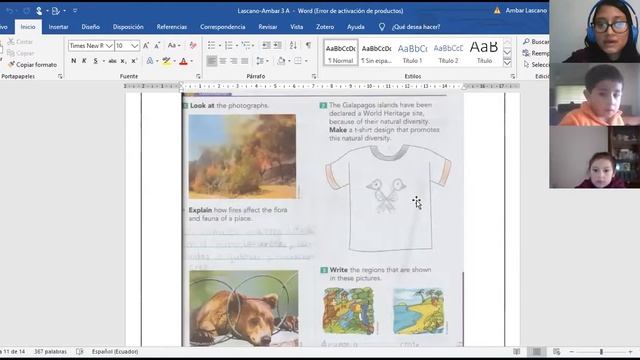The image size is (640, 360).
Task: Align text to the left
Action: click(211, 61)
